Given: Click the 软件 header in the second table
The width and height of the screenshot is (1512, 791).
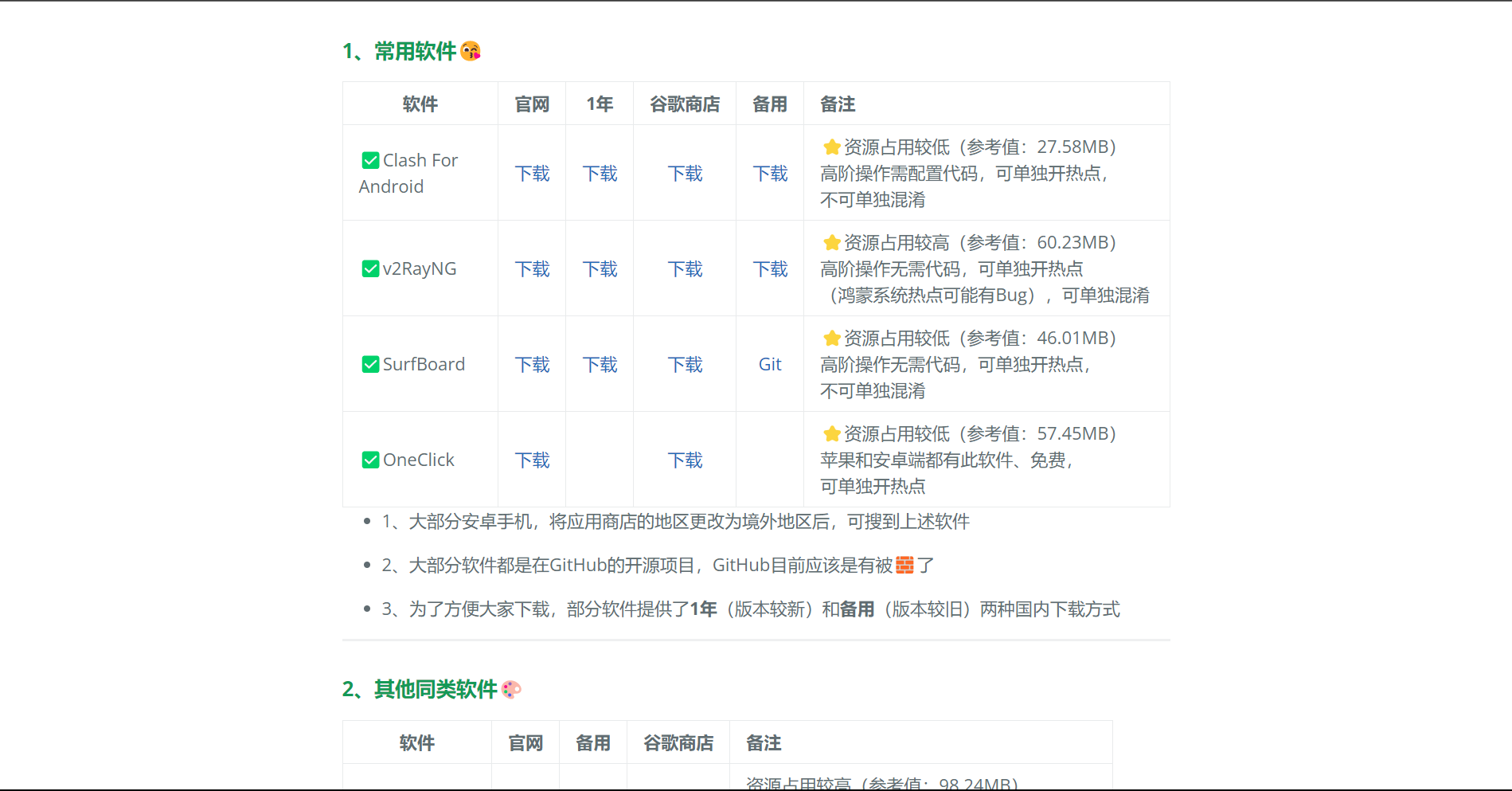Looking at the screenshot, I should tap(416, 742).
